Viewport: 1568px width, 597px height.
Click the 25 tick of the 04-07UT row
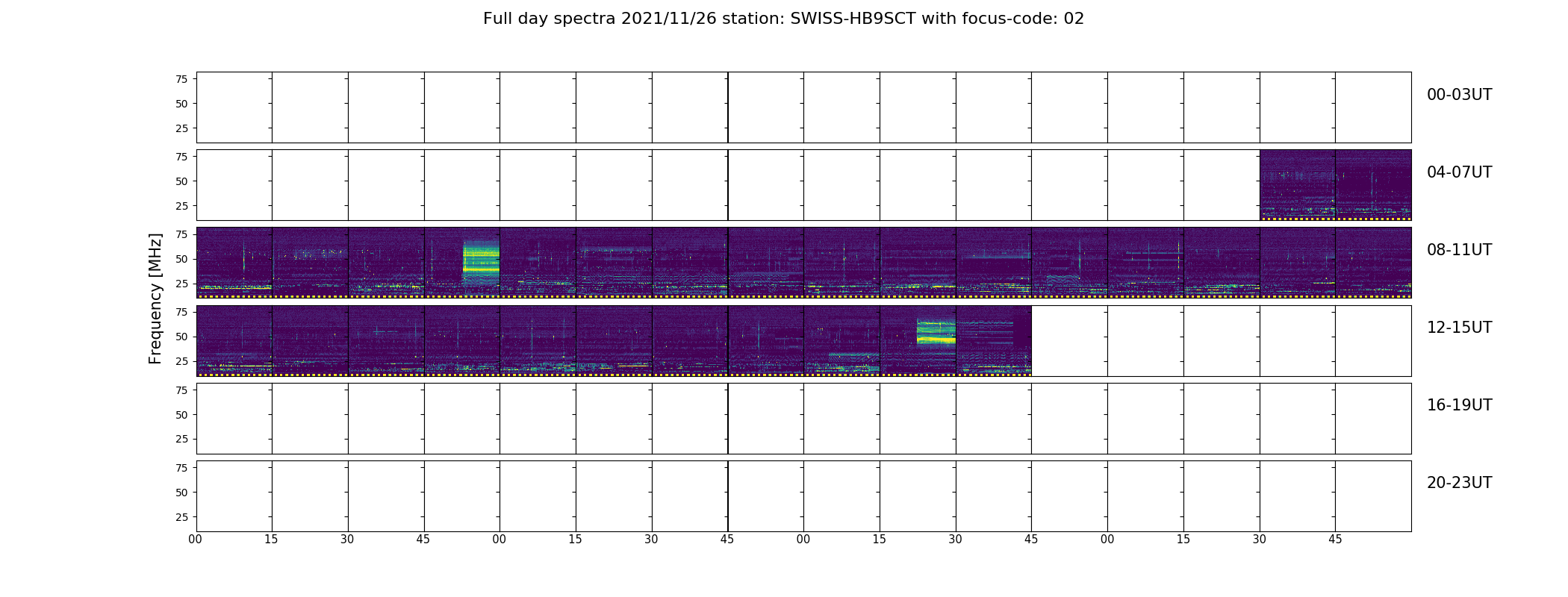tap(181, 206)
